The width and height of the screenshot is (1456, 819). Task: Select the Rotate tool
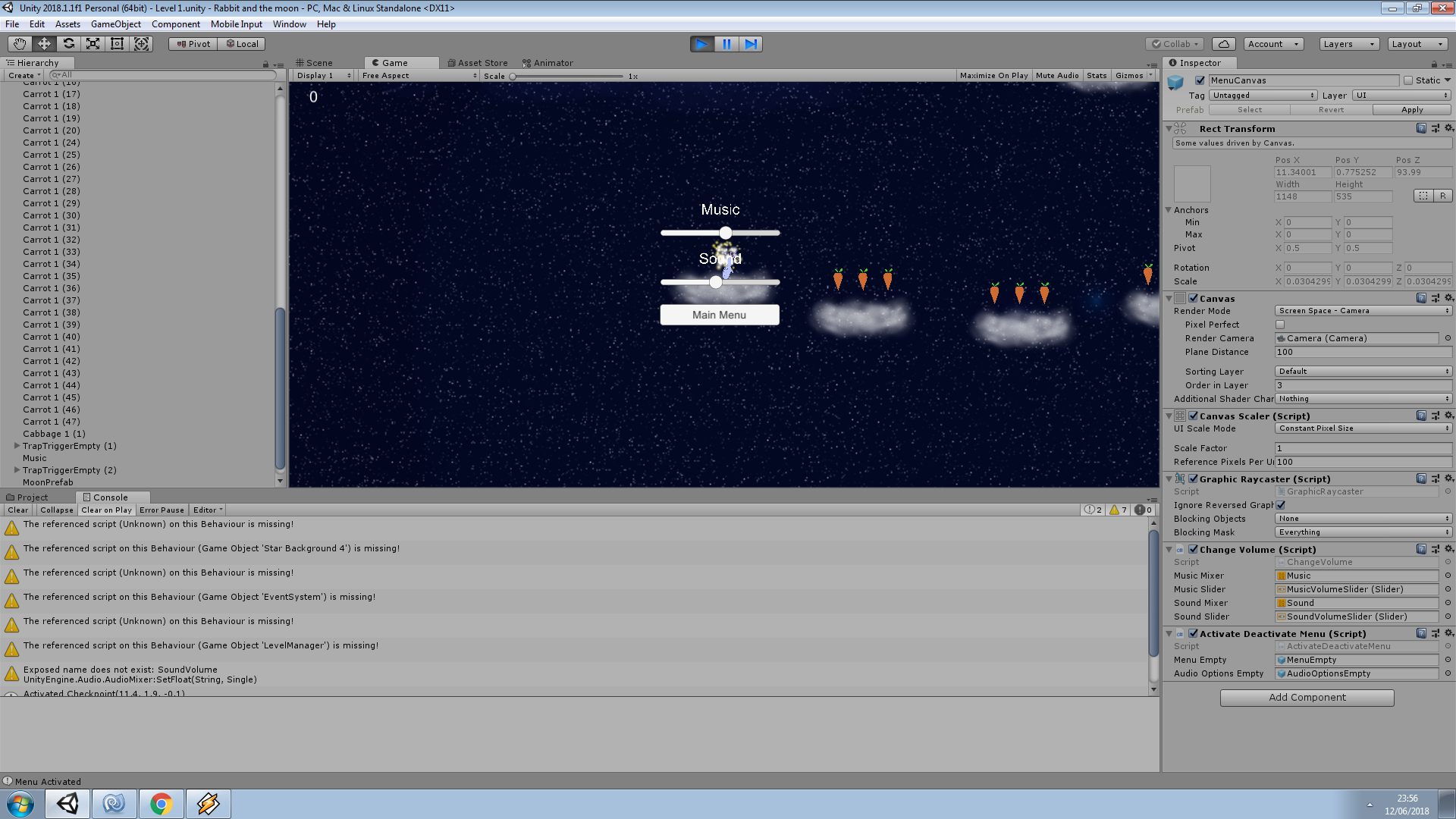pyautogui.click(x=68, y=44)
